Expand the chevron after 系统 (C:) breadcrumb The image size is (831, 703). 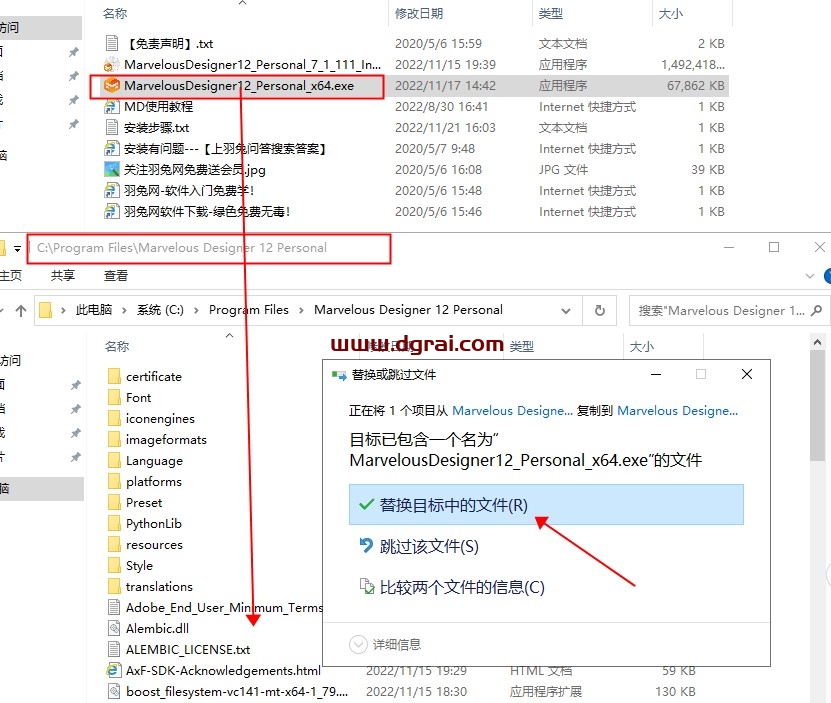[x=196, y=311]
